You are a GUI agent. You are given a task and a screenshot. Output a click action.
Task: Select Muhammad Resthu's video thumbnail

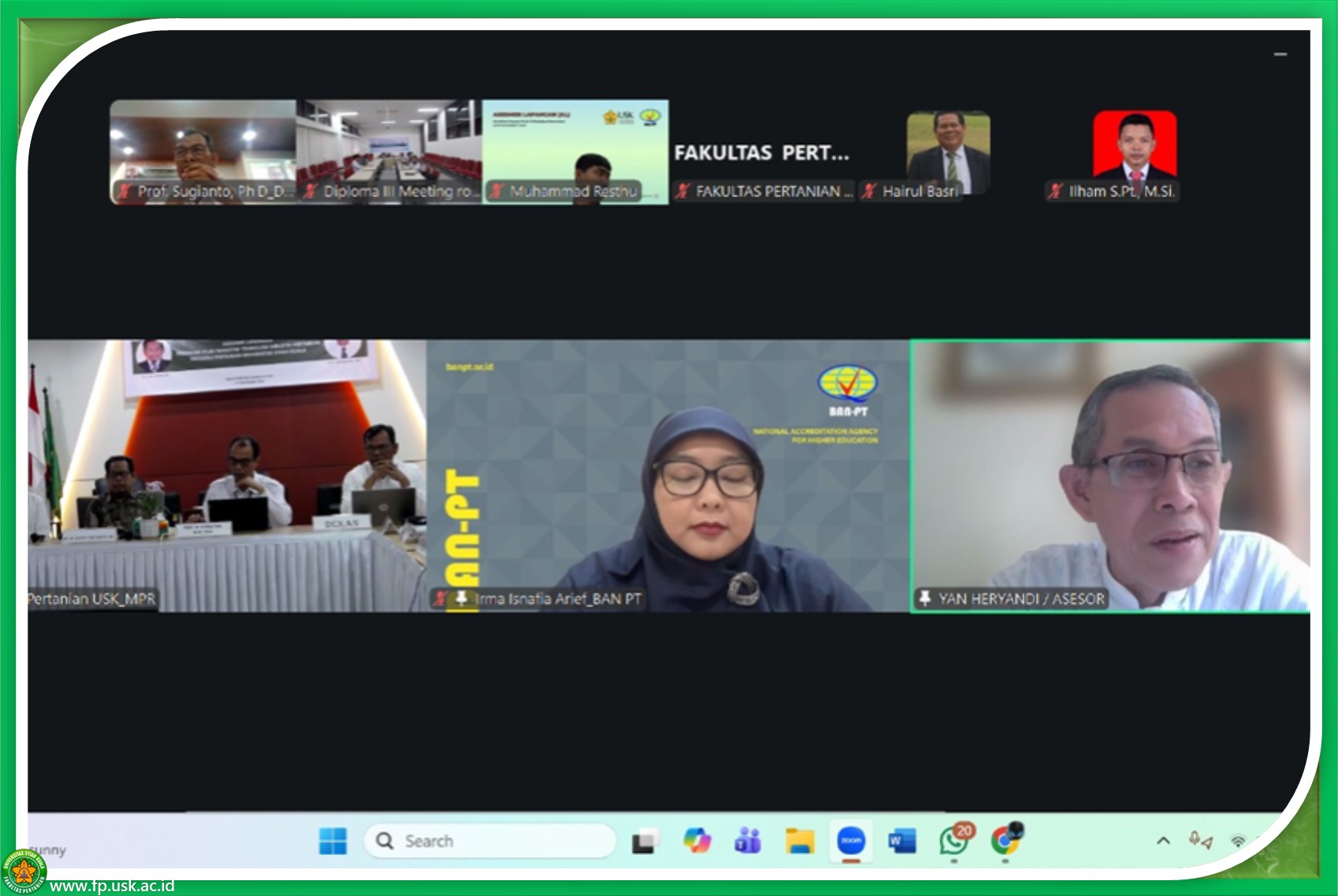tap(575, 152)
